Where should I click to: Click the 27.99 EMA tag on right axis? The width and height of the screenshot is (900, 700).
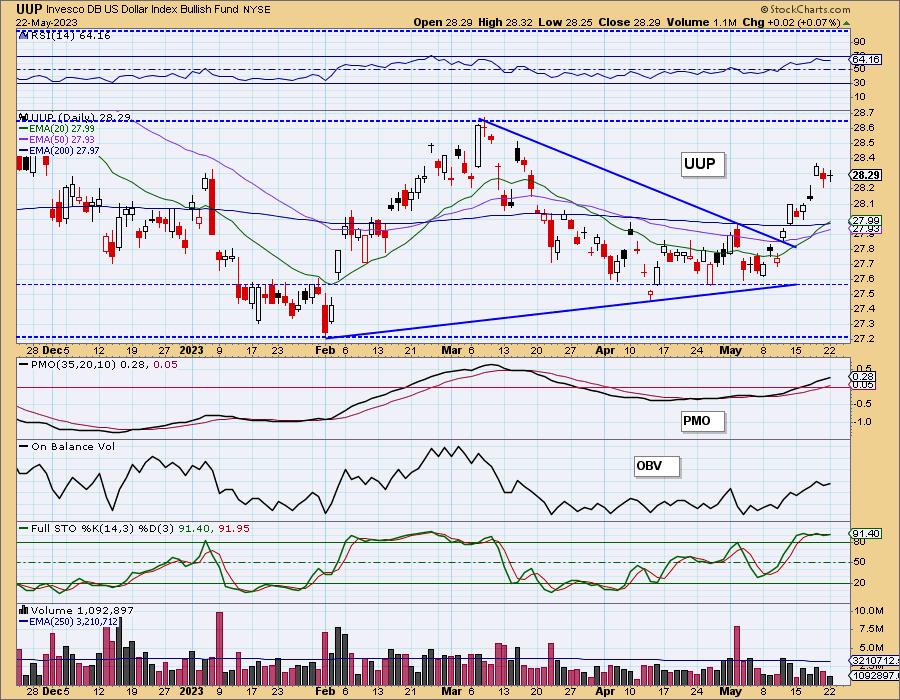(866, 221)
